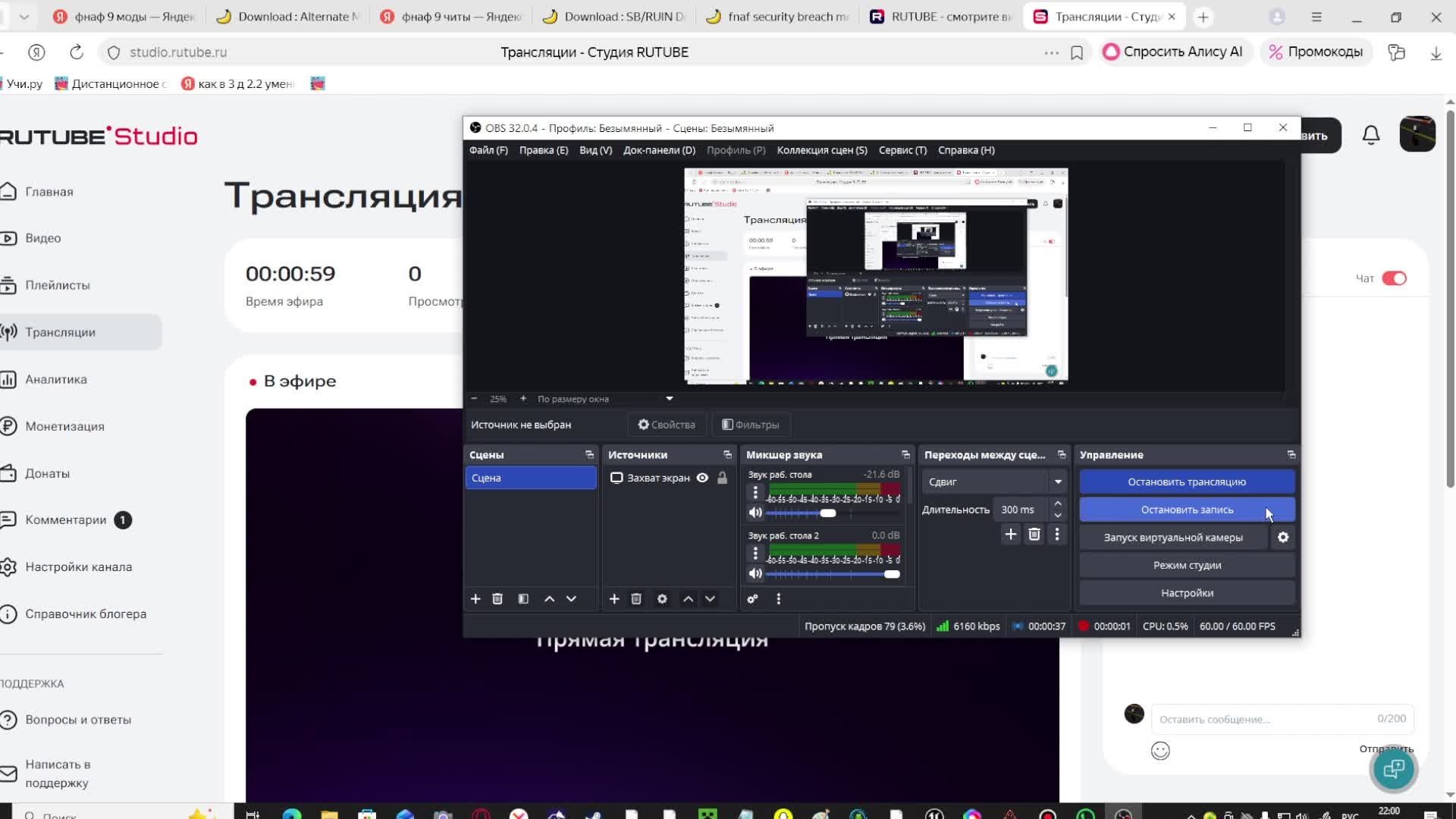This screenshot has height=819, width=1456.
Task: Open RUTUBE Studio notifications bell
Action: [x=1370, y=136]
